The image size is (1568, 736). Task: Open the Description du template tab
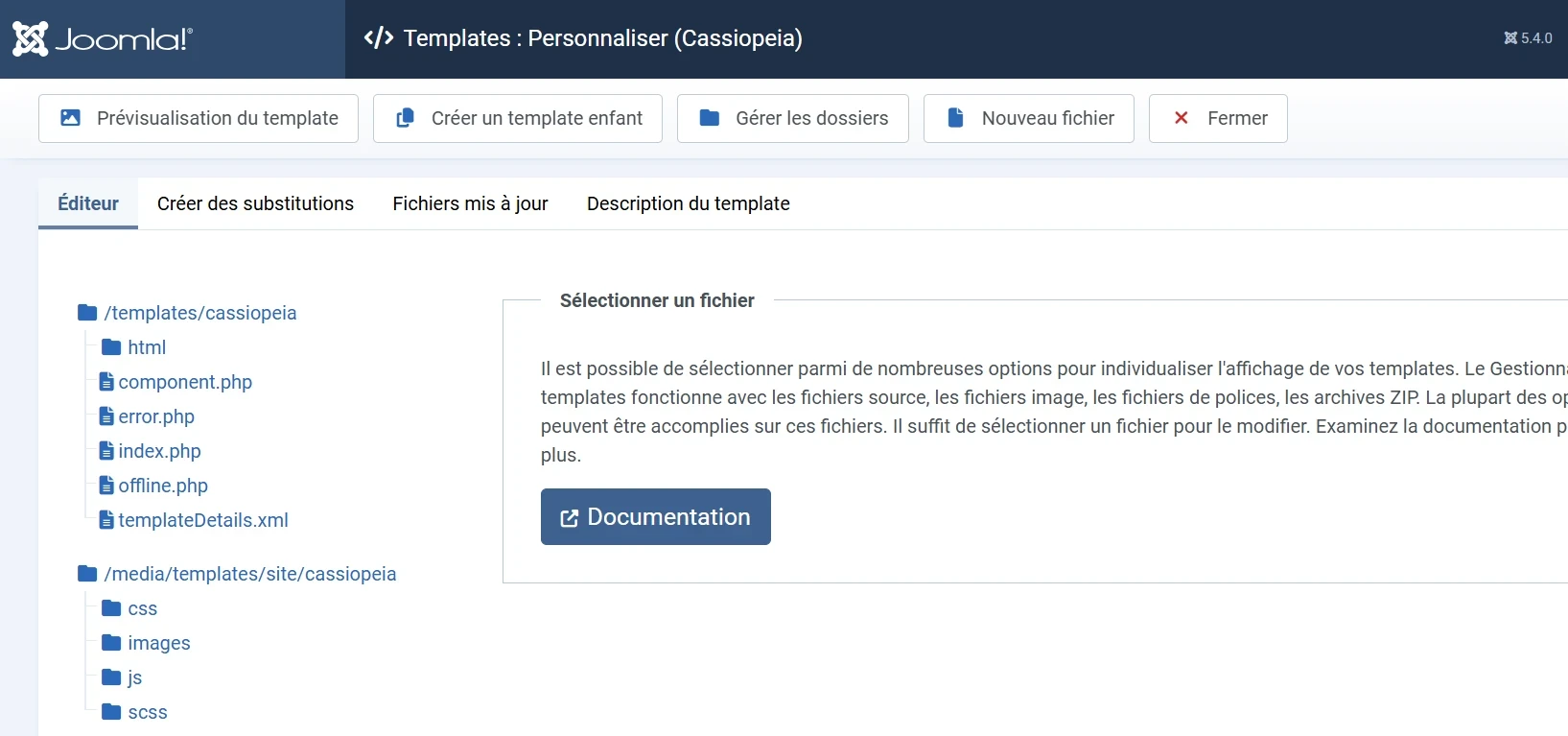pyautogui.click(x=688, y=203)
